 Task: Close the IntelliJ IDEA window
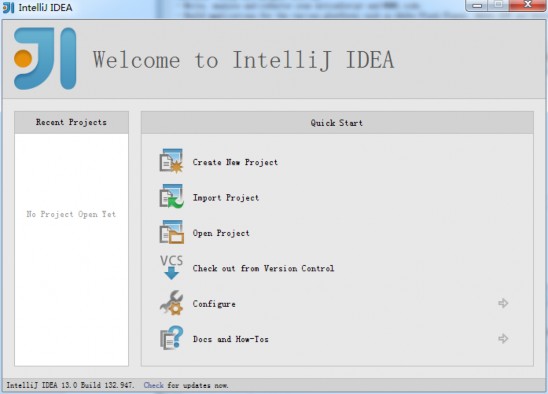528,5
